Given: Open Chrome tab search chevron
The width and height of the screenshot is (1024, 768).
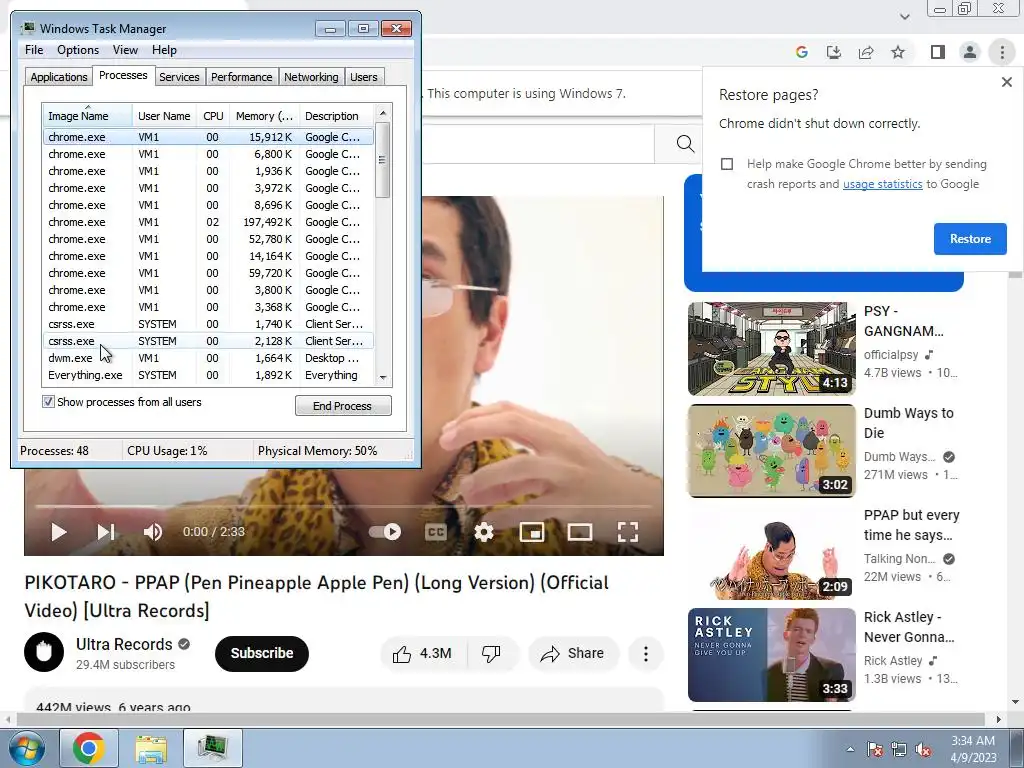Looking at the screenshot, I should pos(904,16).
